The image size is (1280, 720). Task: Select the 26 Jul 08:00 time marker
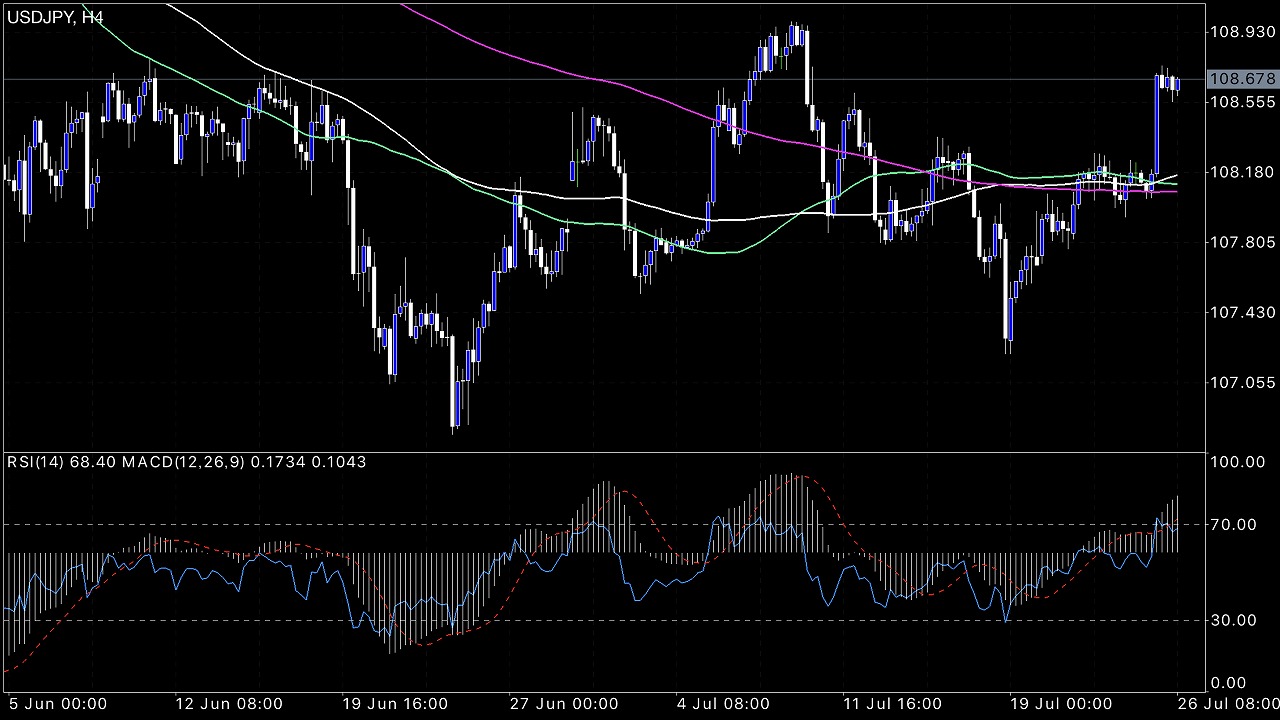pos(1226,704)
